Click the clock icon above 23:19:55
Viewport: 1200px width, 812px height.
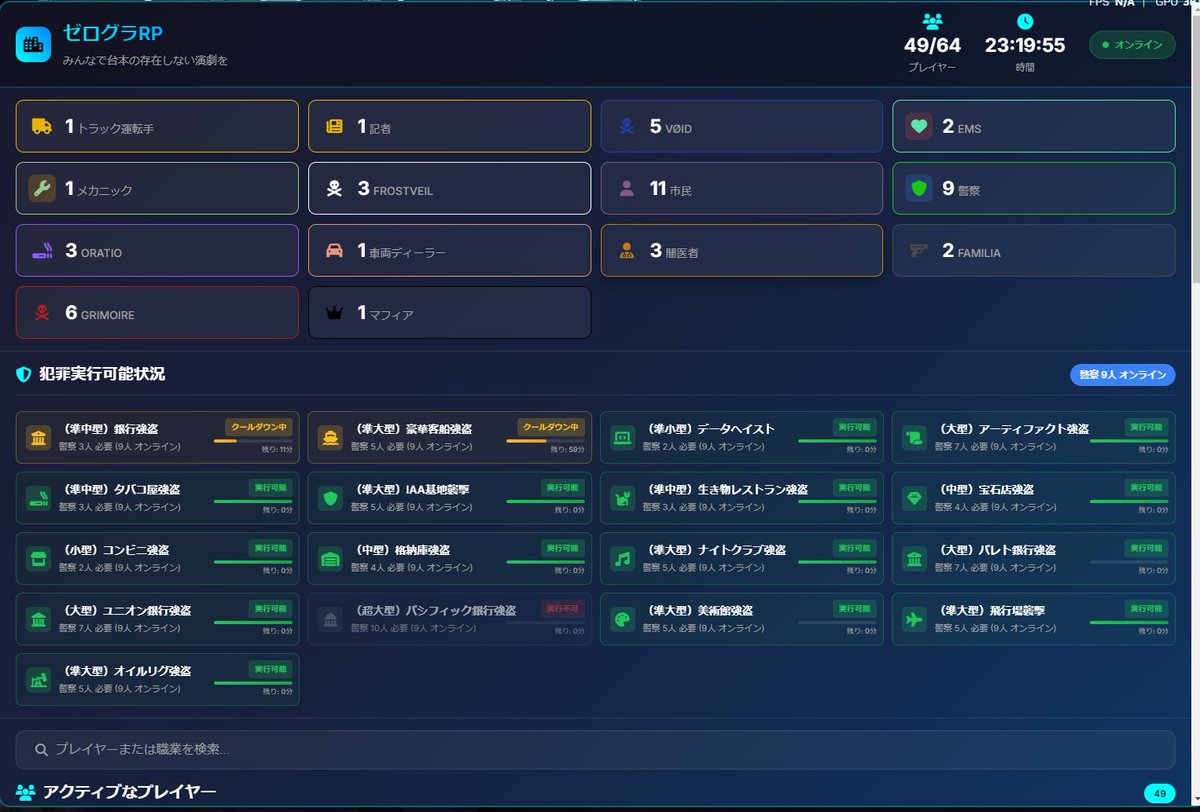[1025, 21]
